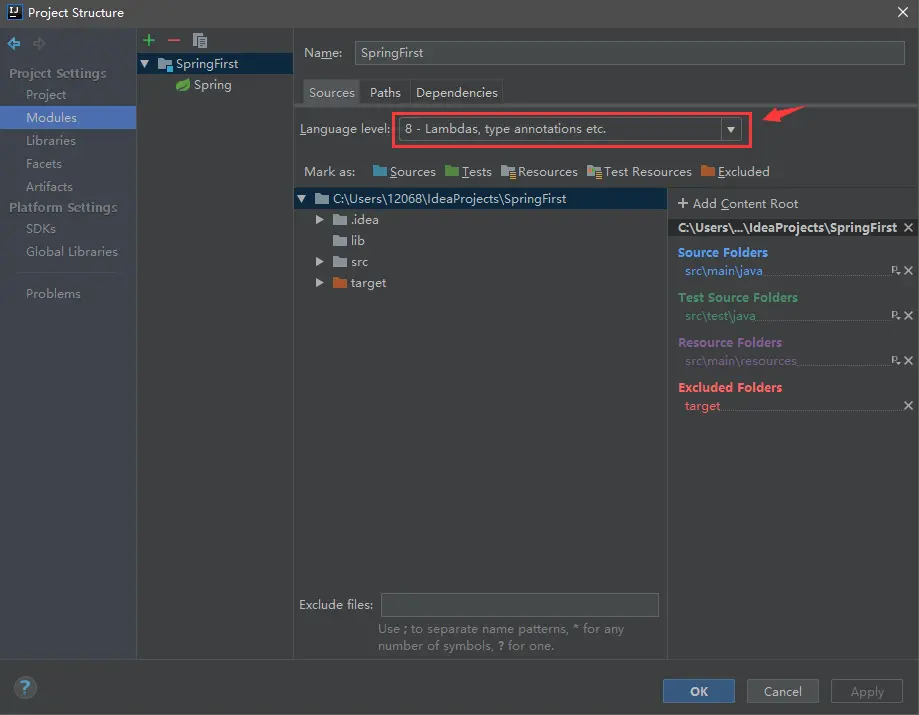The height and width of the screenshot is (715, 919).
Task: Open help with question mark icon
Action: click(25, 687)
